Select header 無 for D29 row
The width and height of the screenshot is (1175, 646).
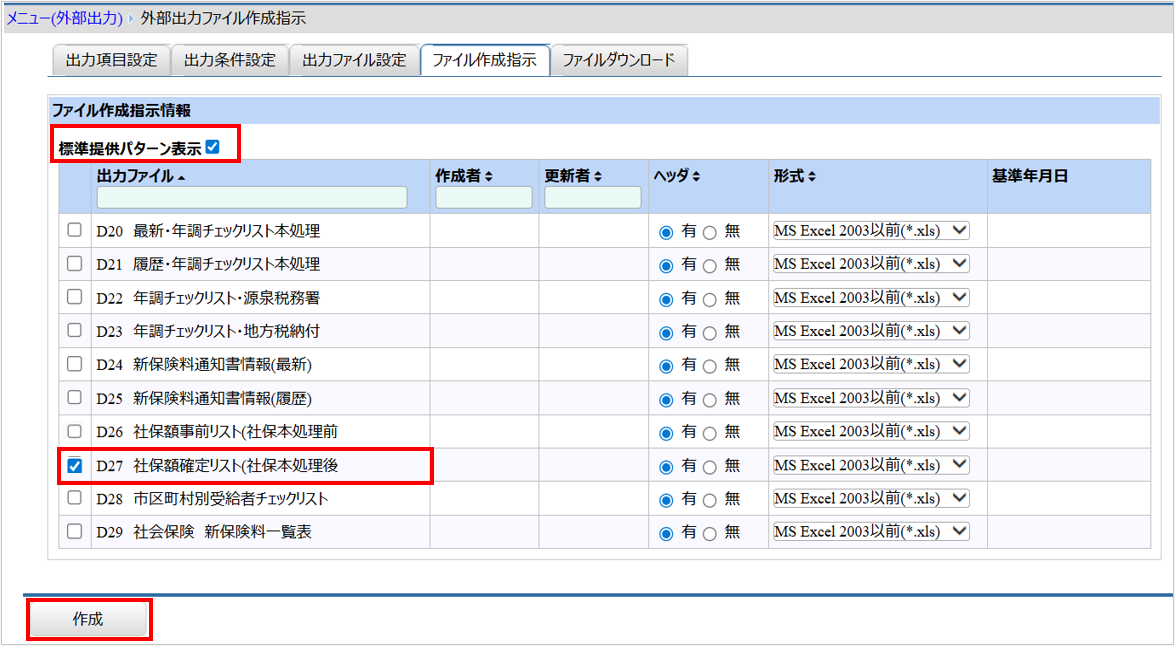pos(710,534)
